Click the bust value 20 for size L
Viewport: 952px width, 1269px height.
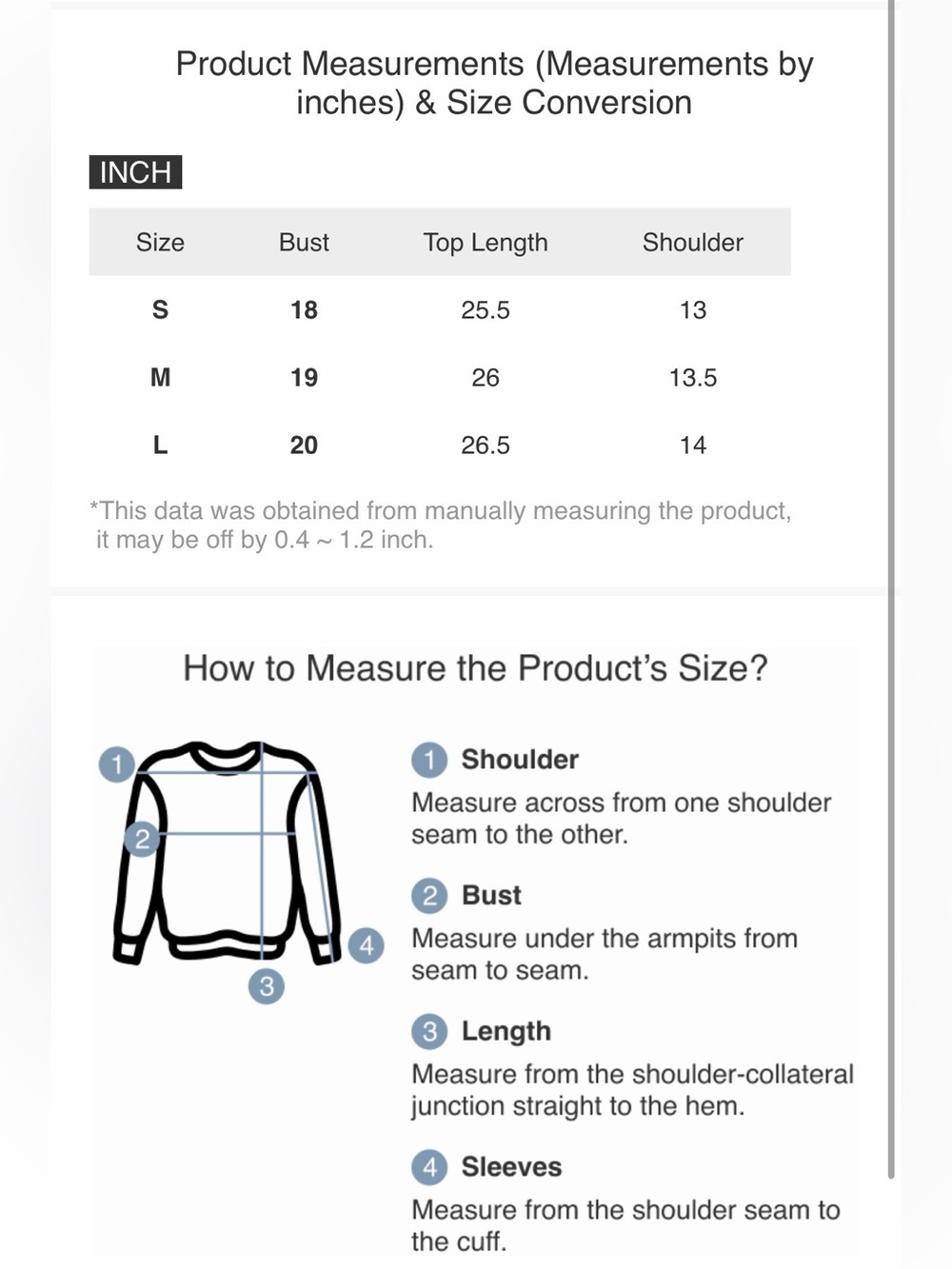304,446
